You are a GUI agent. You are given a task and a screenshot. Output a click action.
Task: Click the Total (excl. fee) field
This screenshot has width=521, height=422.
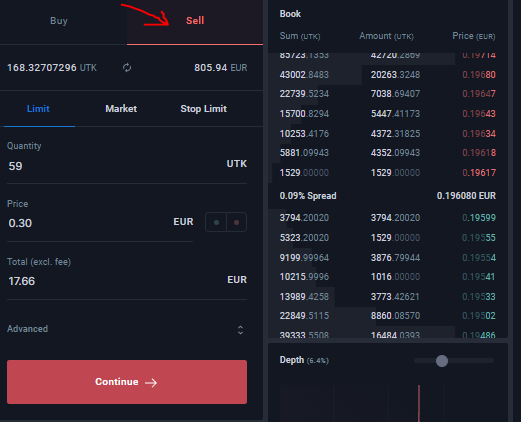point(127,281)
